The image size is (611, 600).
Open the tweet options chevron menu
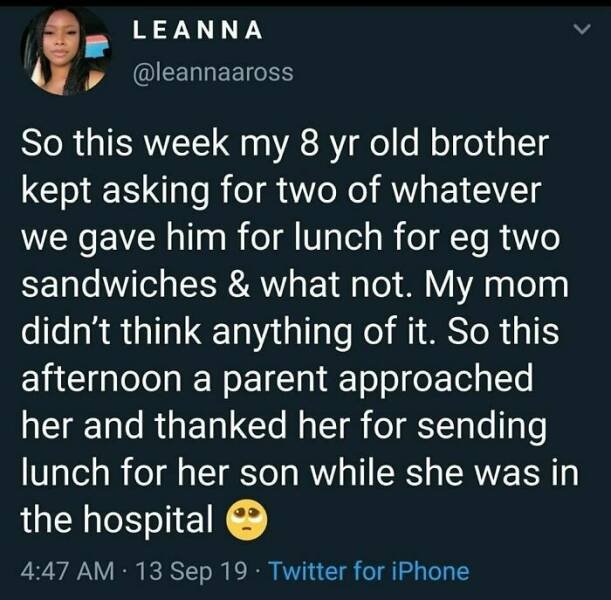582,29
